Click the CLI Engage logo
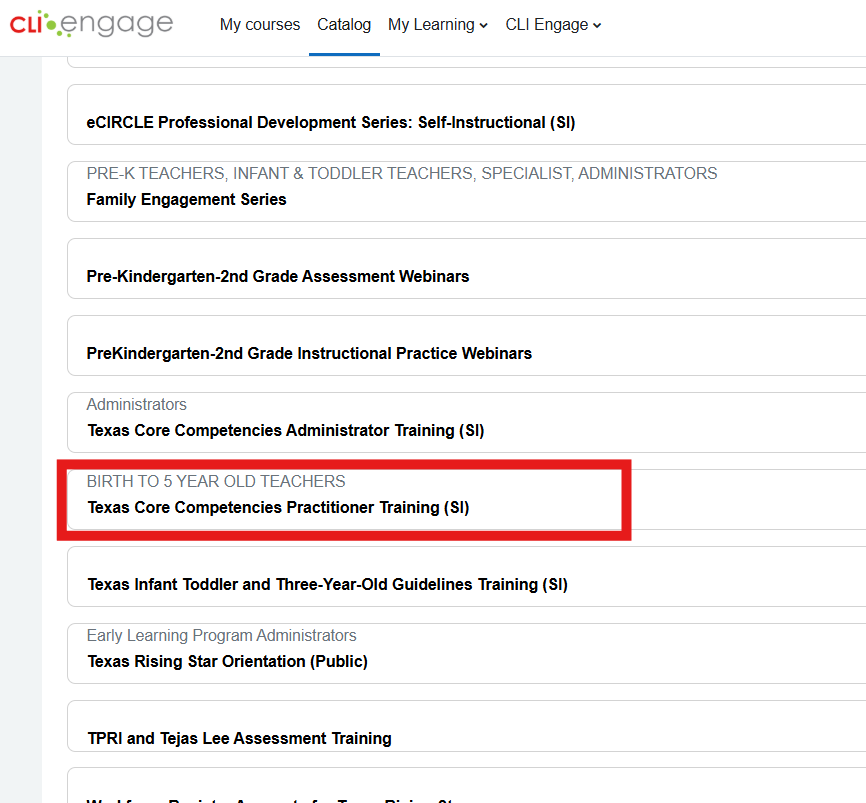Viewport: 866px width, 803px height. coord(91,24)
